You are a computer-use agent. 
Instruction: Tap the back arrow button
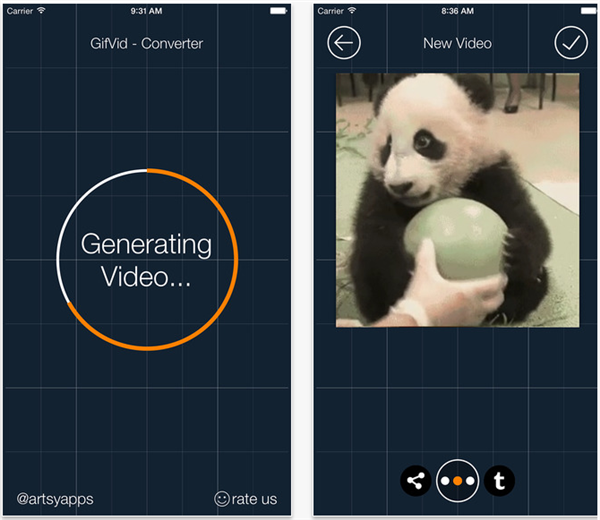[344, 43]
